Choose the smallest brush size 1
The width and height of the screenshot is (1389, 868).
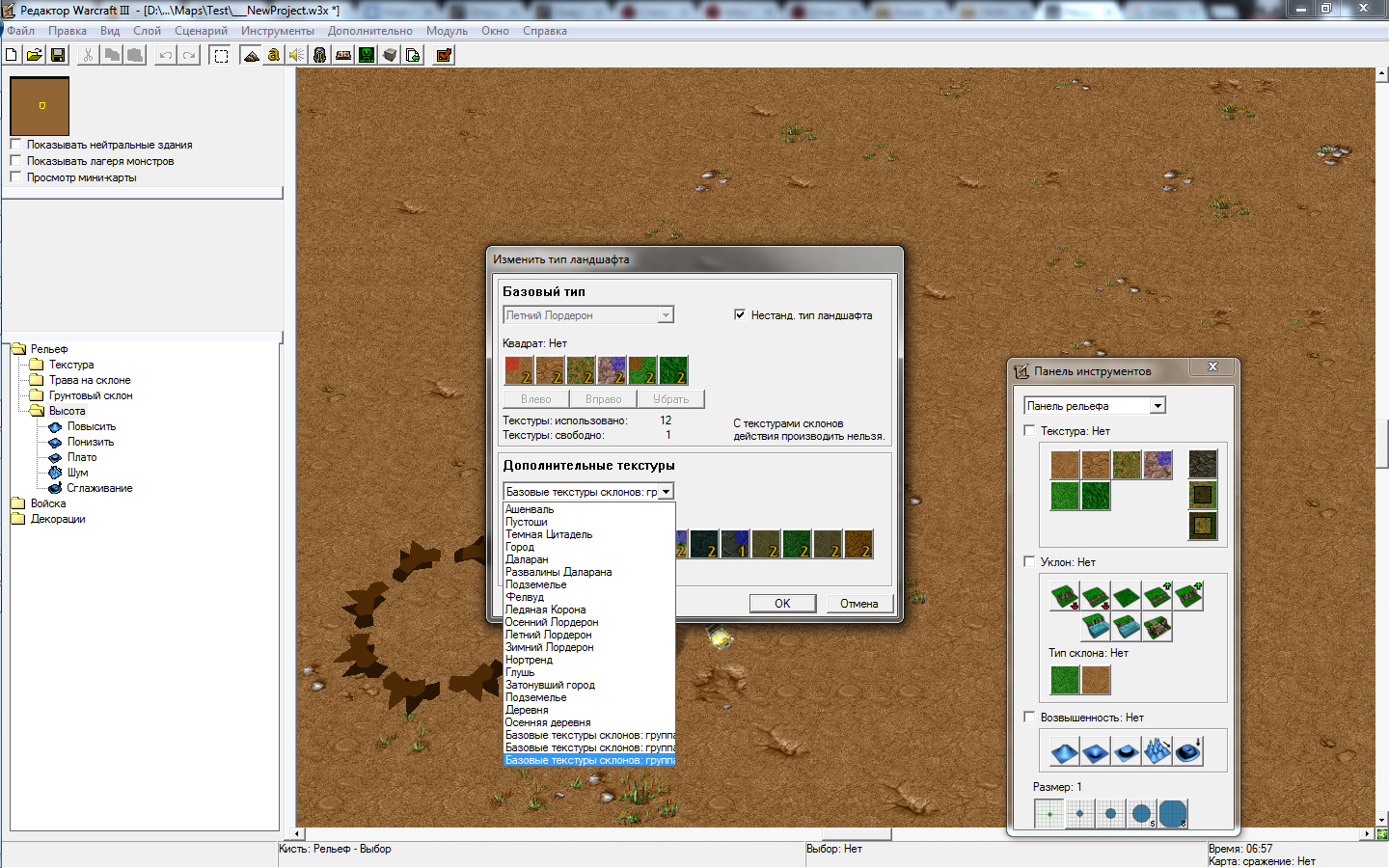[x=1049, y=814]
